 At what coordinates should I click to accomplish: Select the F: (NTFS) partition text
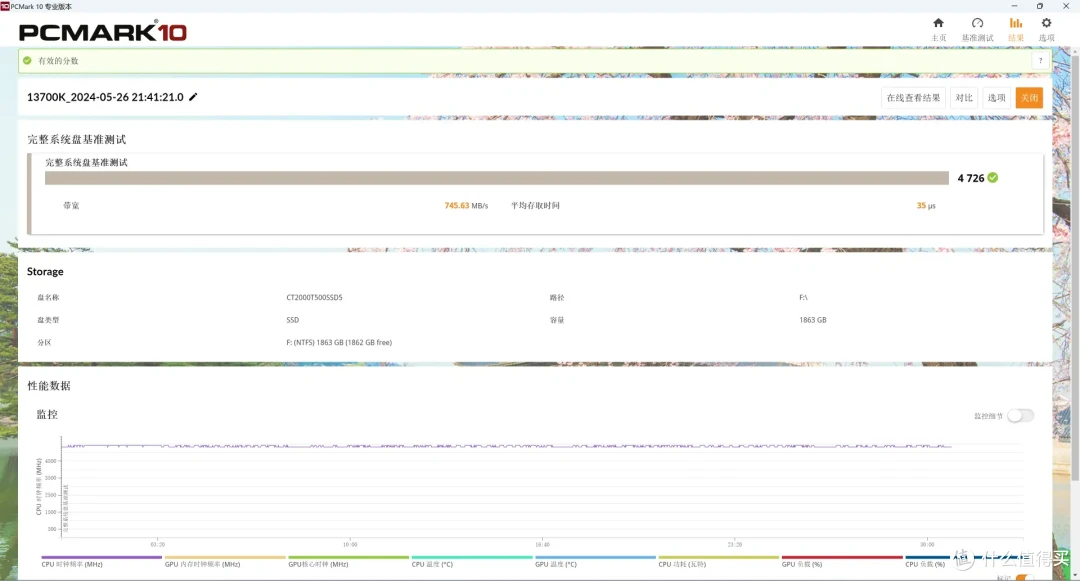coord(339,342)
